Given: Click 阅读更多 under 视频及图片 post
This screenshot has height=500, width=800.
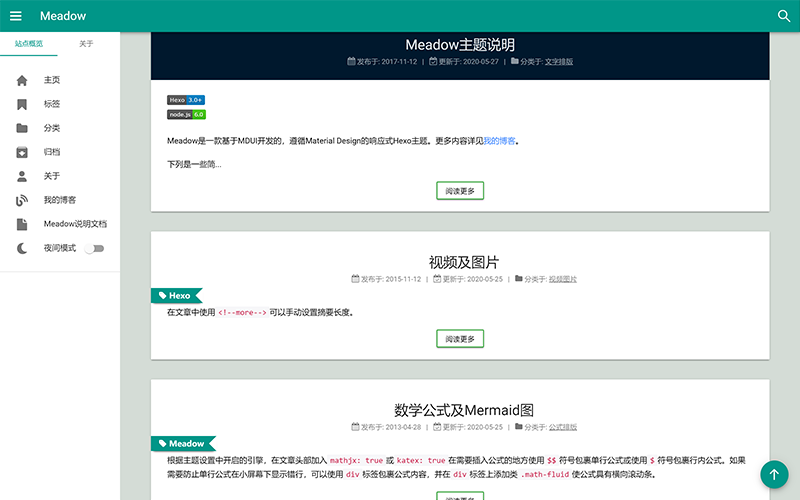Looking at the screenshot, I should tap(460, 339).
